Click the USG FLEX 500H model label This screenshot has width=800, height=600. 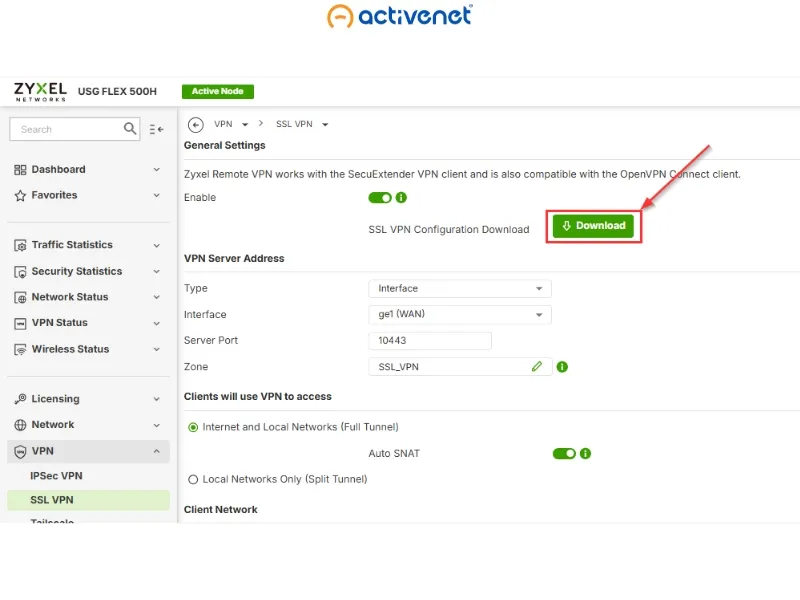(x=117, y=91)
